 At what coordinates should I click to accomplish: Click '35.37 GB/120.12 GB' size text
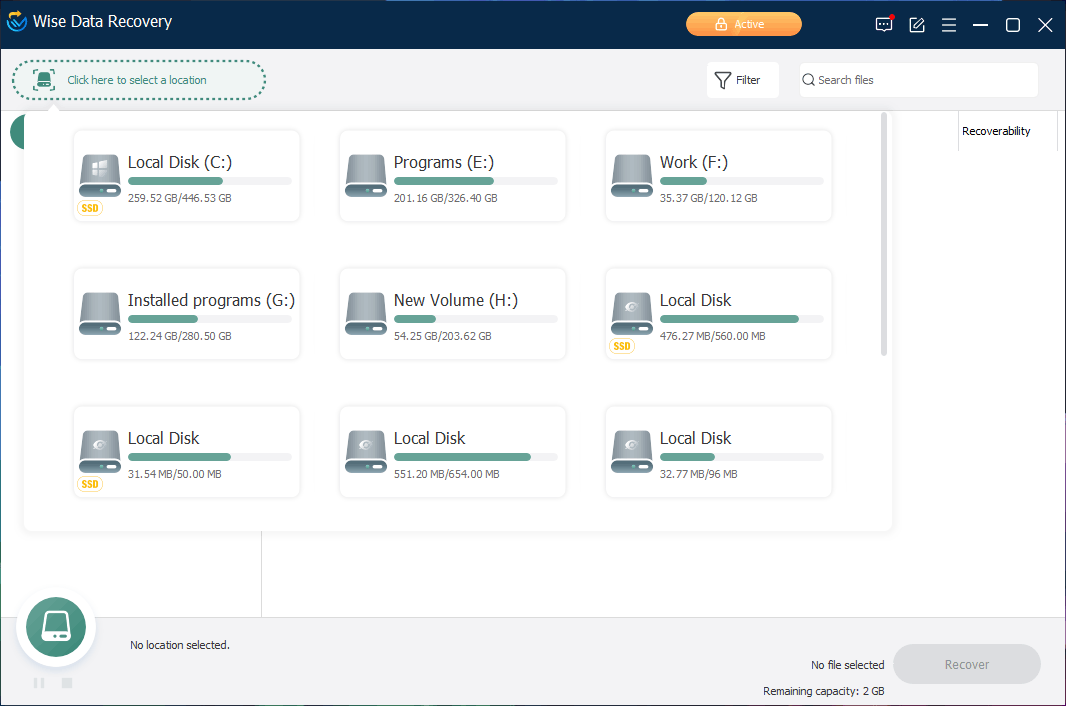pos(708,199)
